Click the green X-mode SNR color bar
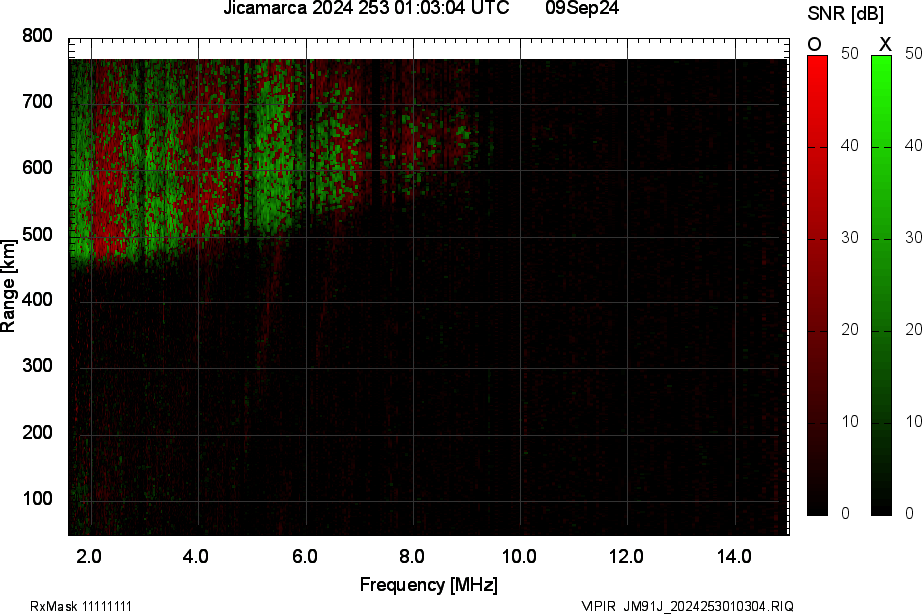This screenshot has height=614, width=922. 881,286
